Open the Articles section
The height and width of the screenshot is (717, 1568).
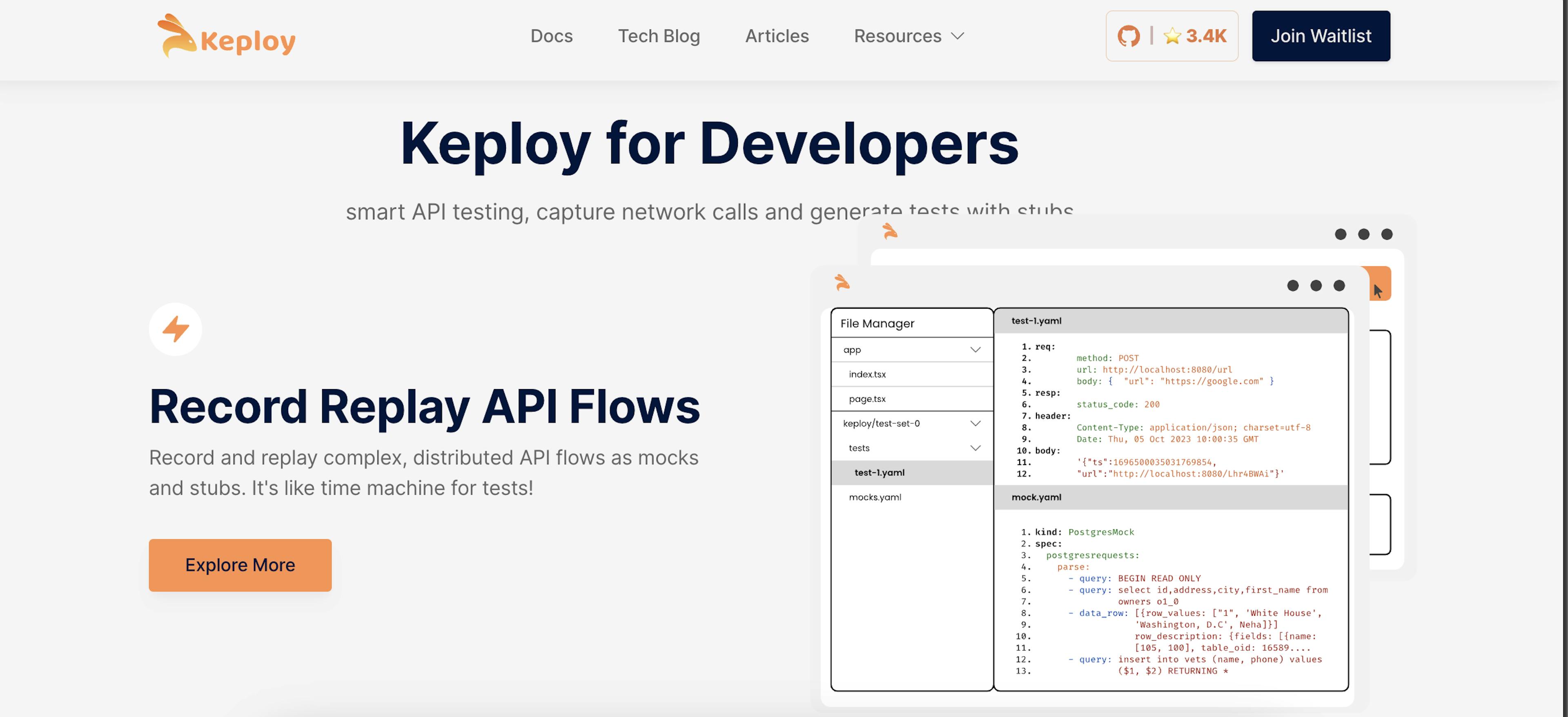pos(777,36)
